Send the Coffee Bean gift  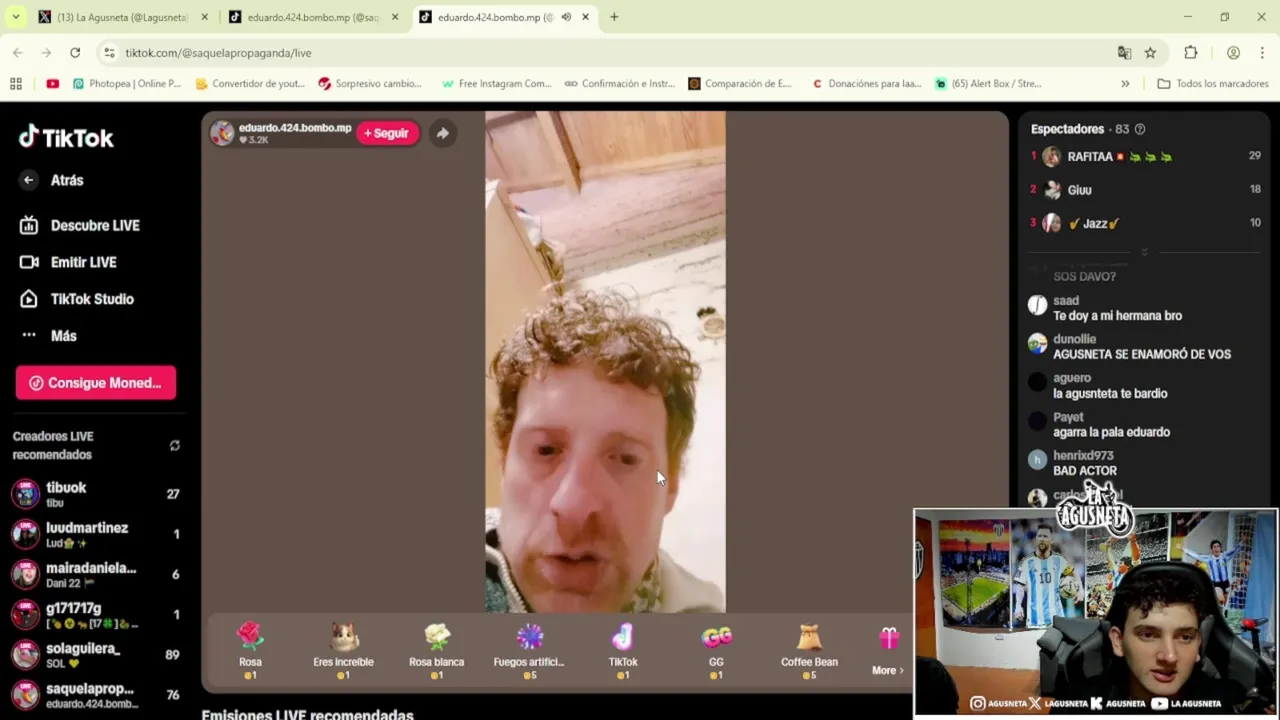coord(809,650)
